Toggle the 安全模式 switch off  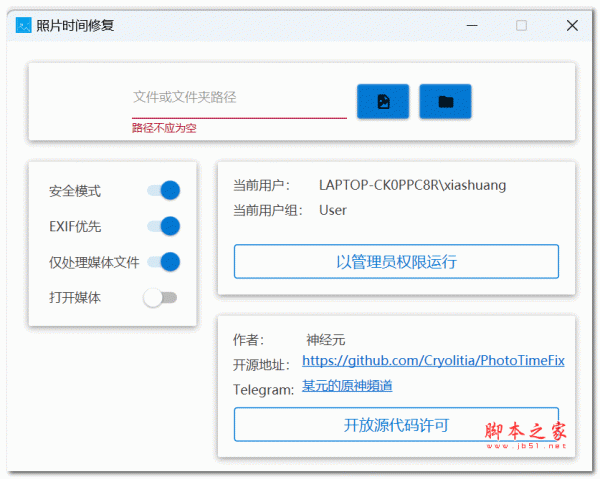tap(164, 190)
